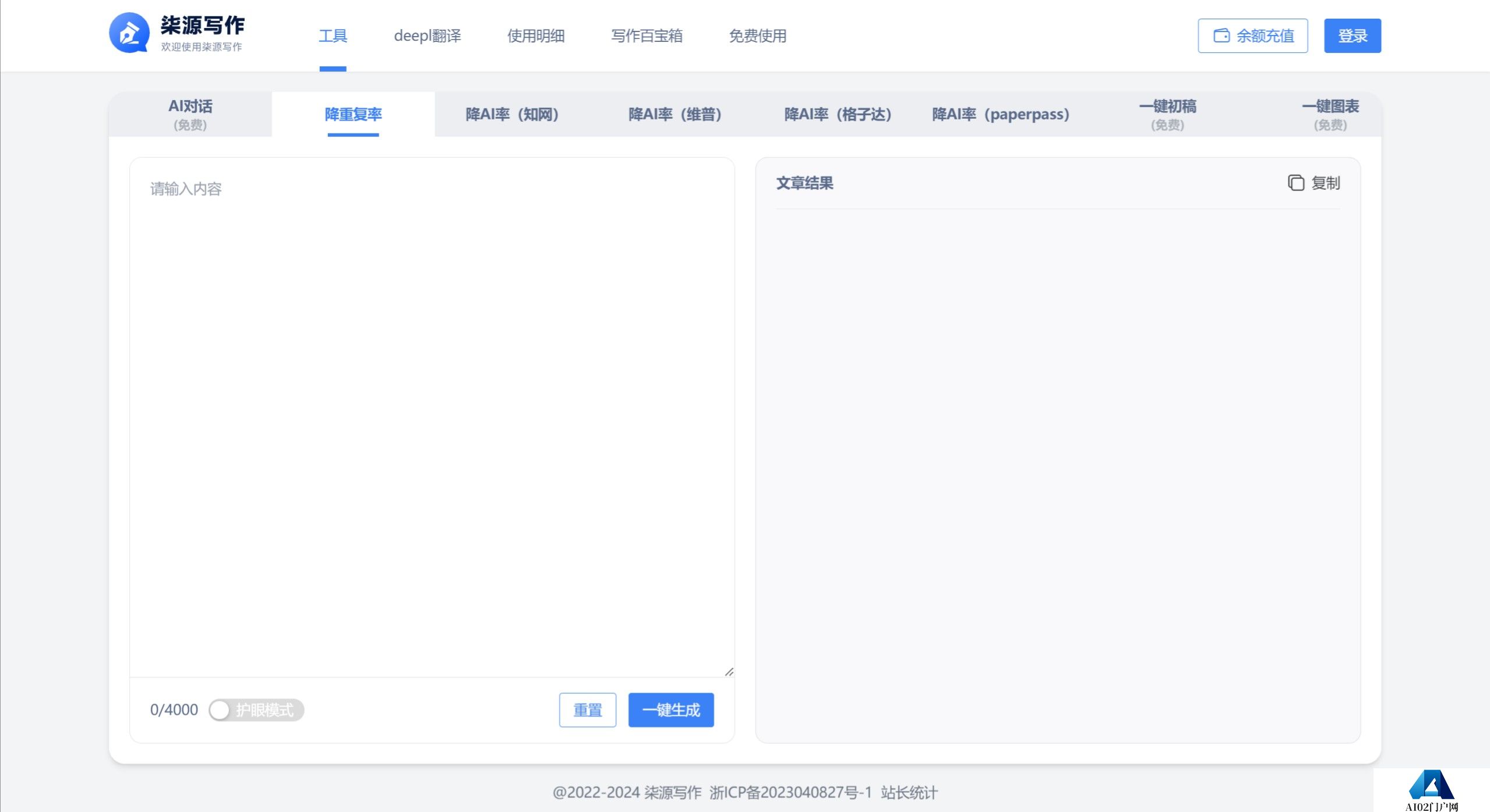
Task: Toggle the 护眼模式 switch
Action: (x=256, y=710)
